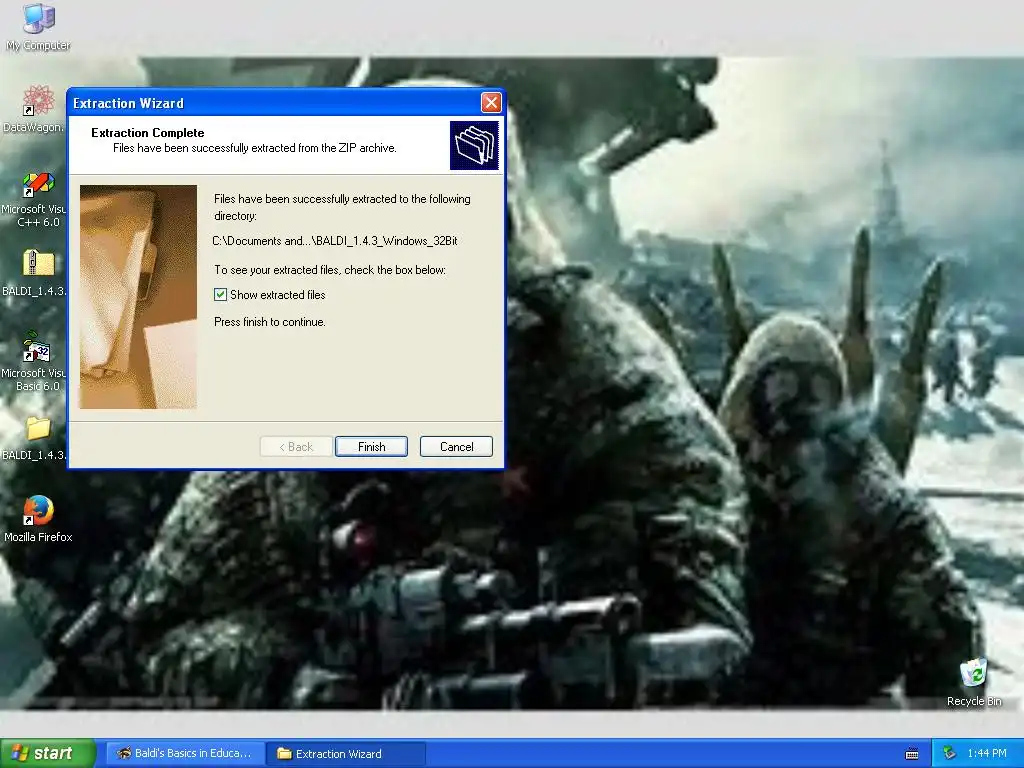
Task: Activate Extraction Wizard taskbar button
Action: click(346, 753)
